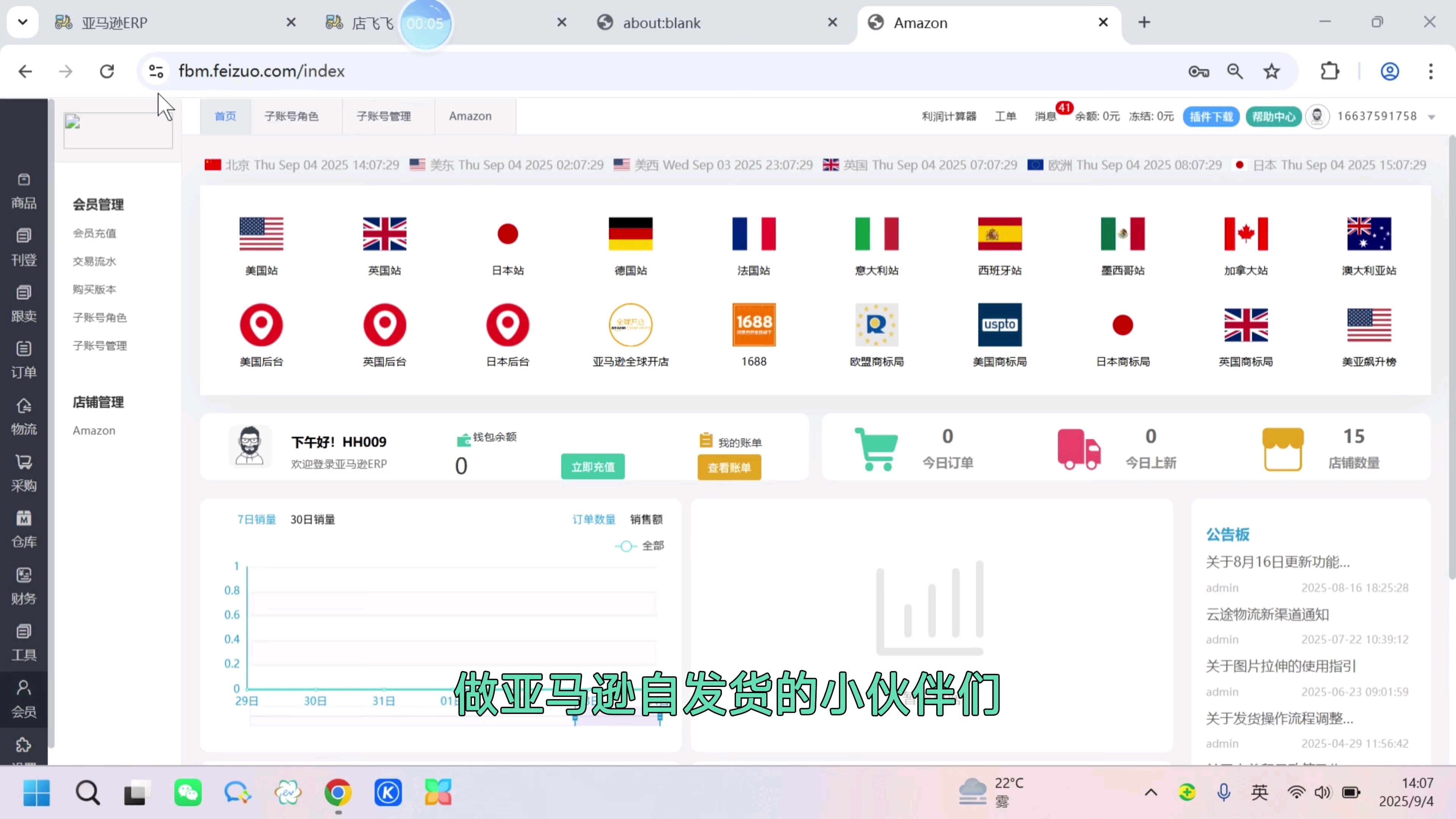
Task: Expand the account menu next to 16637591758
Action: click(x=1431, y=117)
